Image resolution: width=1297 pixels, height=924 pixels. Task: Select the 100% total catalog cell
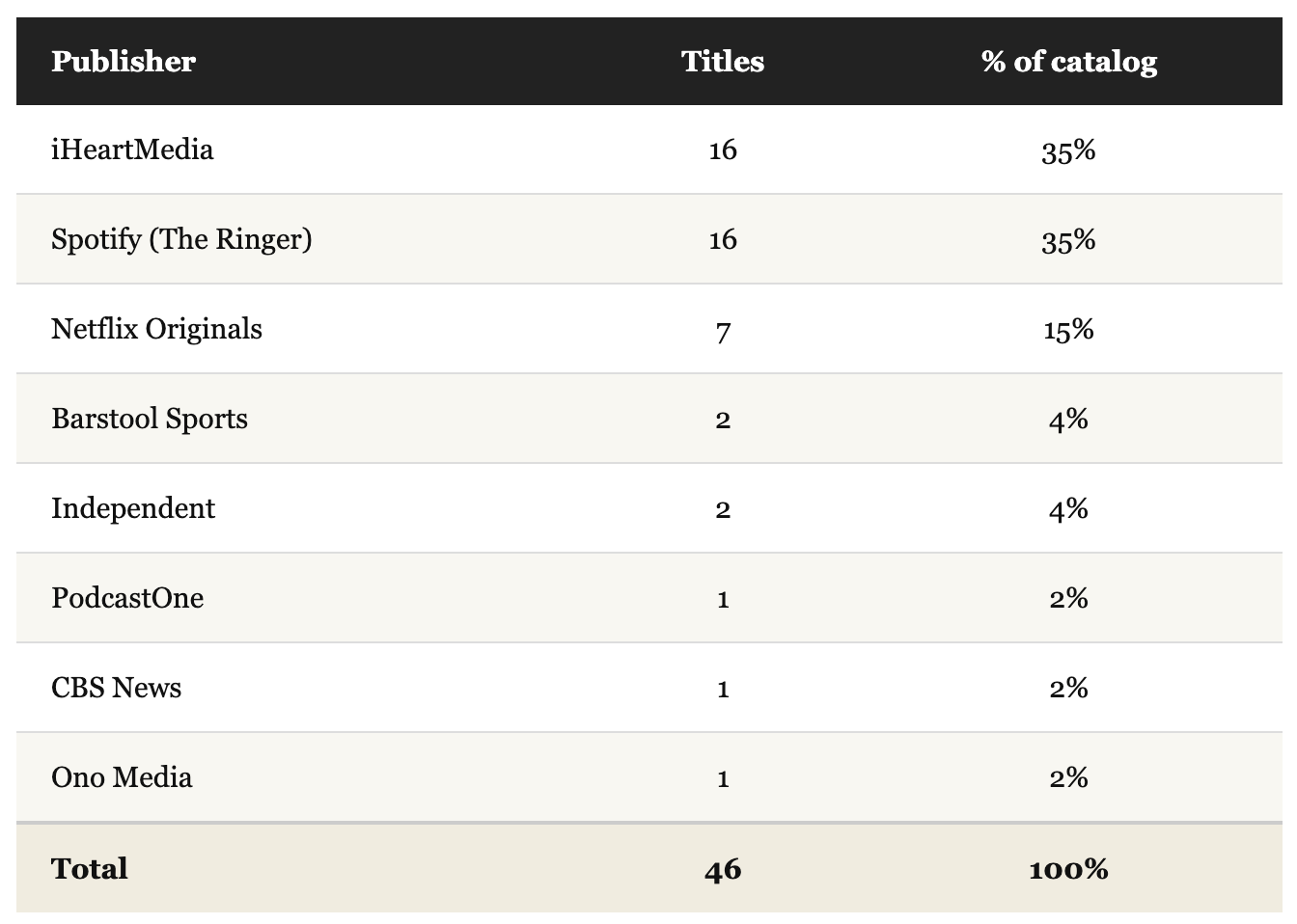click(1069, 869)
